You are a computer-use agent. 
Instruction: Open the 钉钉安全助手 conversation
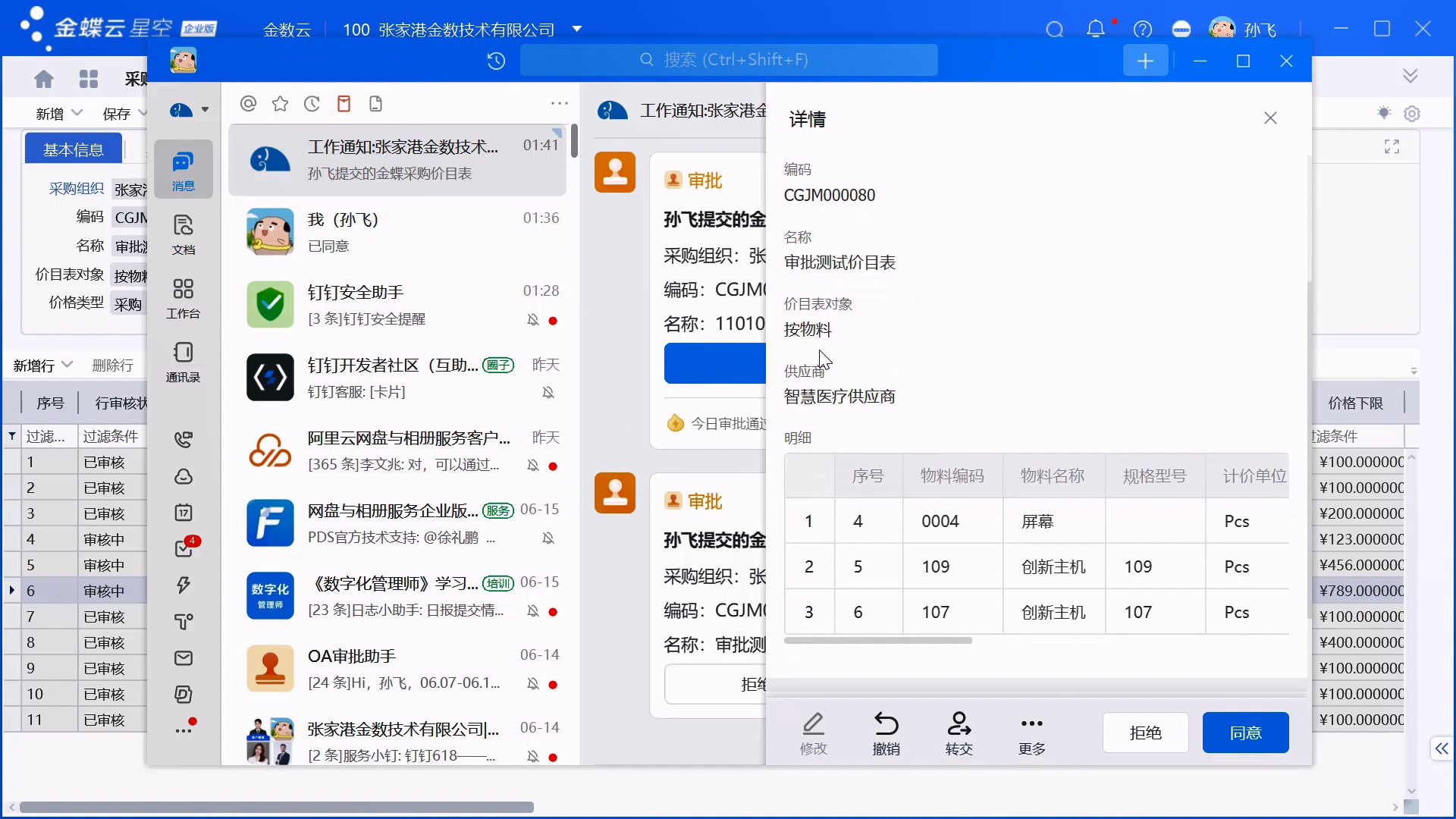pyautogui.click(x=397, y=305)
